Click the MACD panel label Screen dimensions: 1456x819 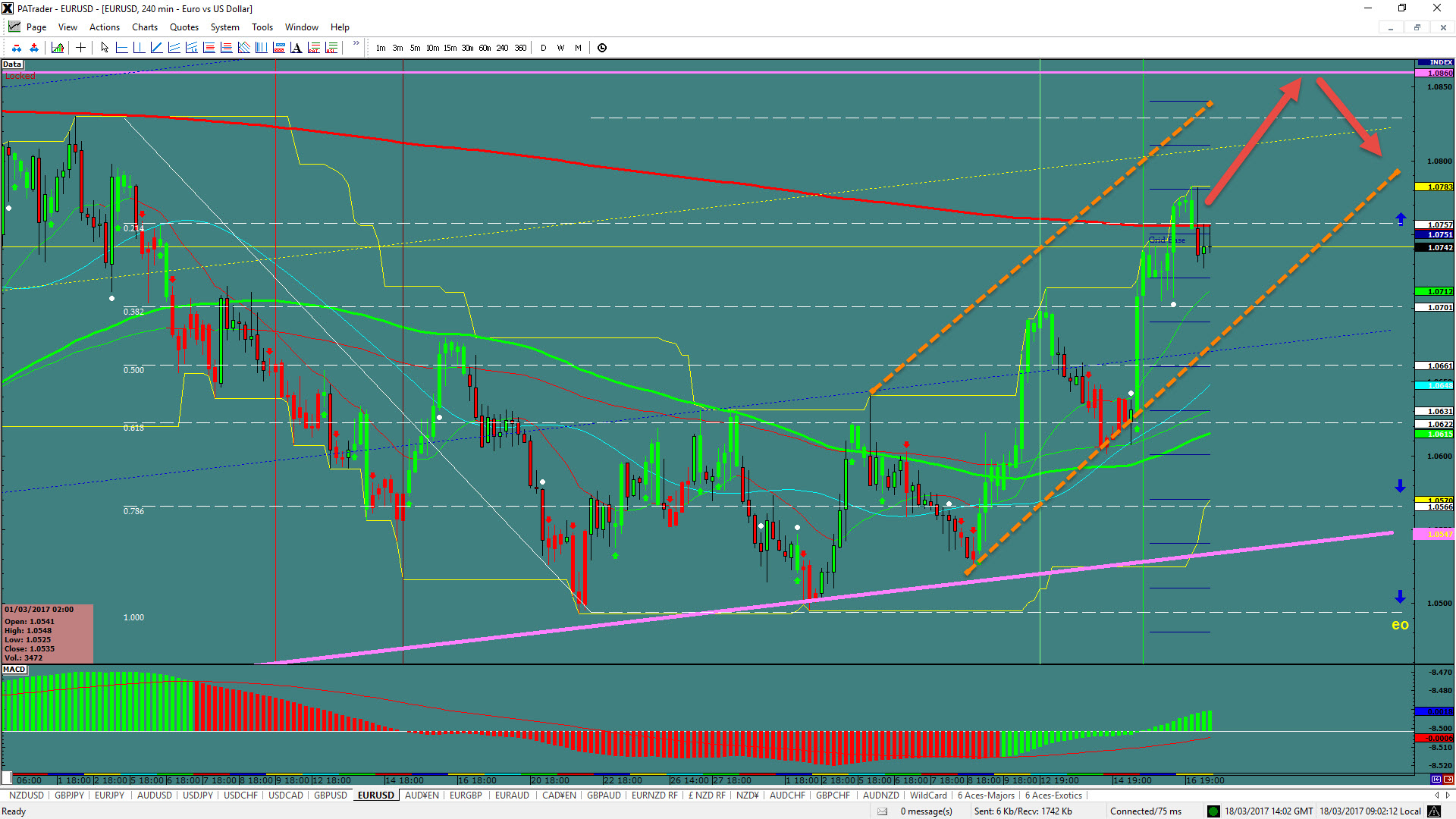click(14, 670)
